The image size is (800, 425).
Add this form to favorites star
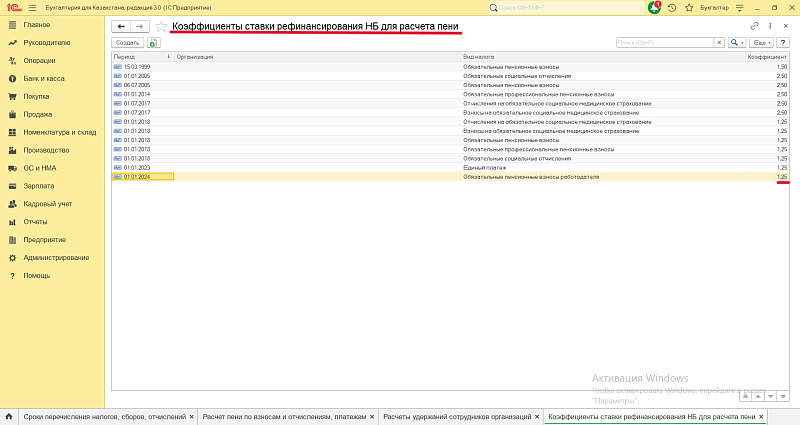[161, 27]
